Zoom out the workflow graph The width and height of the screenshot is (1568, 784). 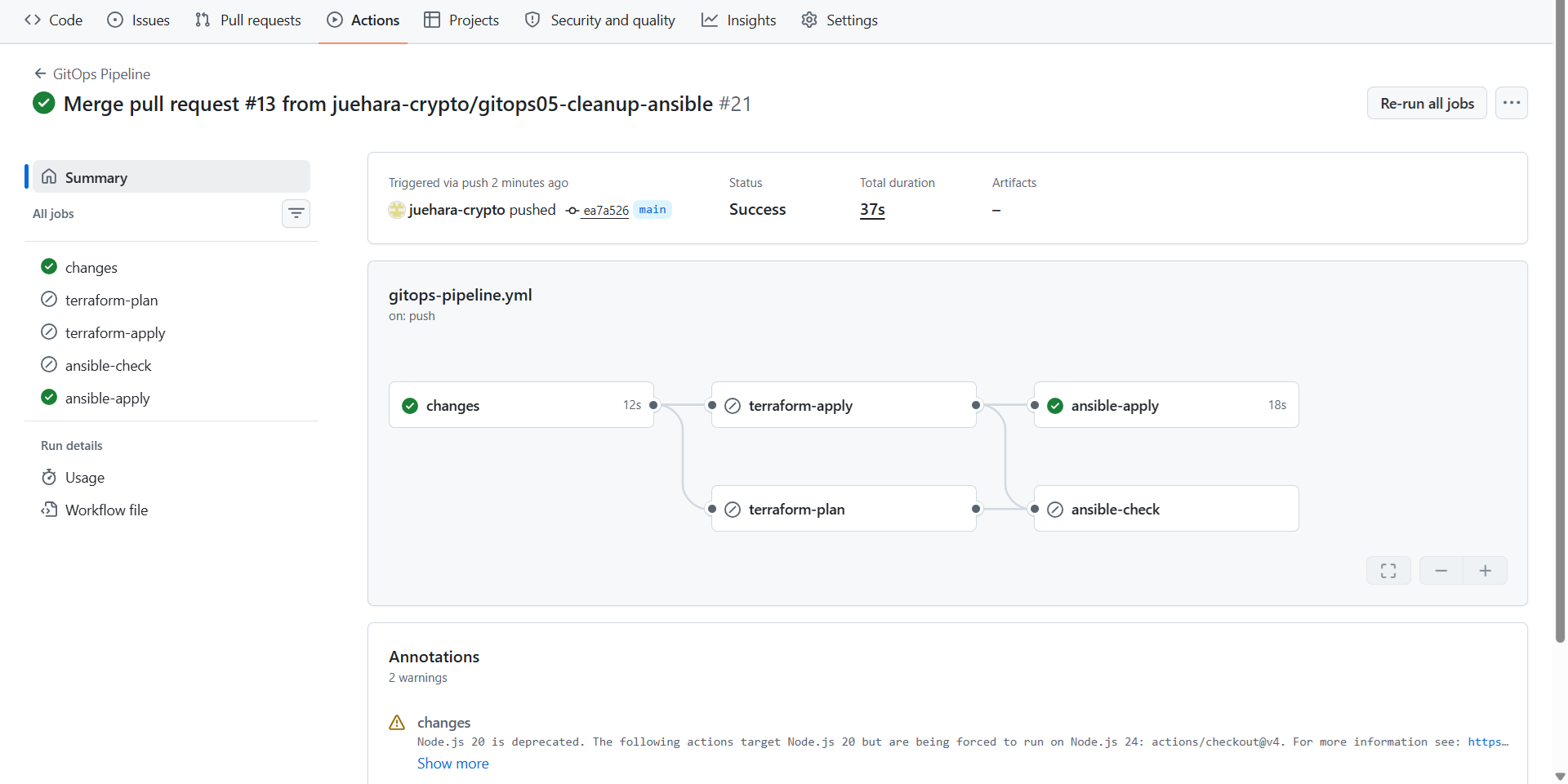point(1441,571)
